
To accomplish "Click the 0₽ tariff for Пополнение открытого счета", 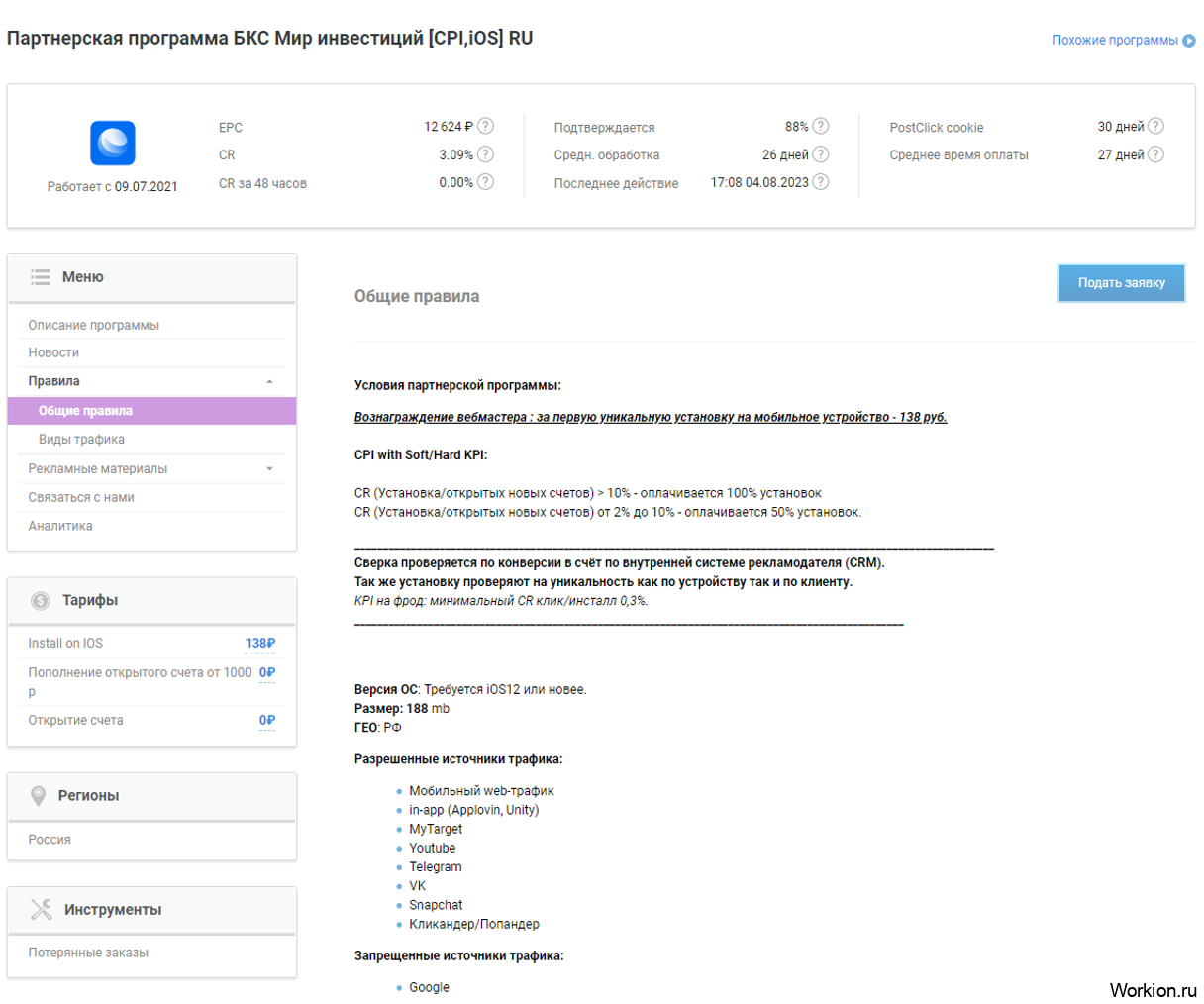I will pyautogui.click(x=267, y=672).
